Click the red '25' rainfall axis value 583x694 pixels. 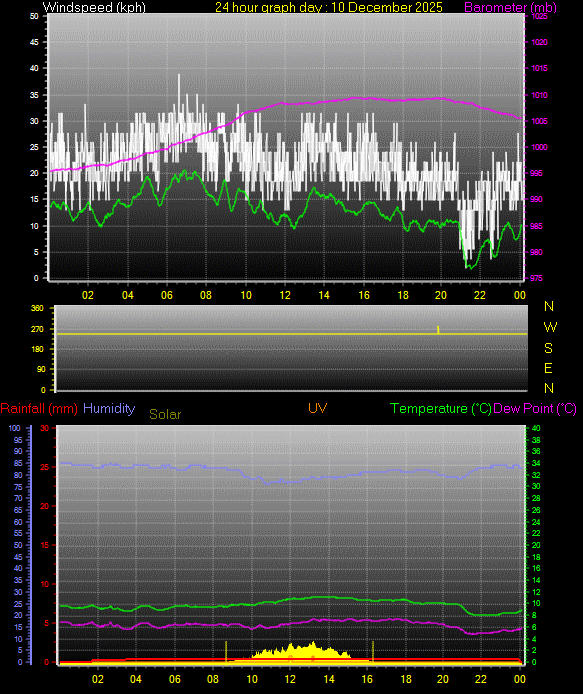point(44,467)
